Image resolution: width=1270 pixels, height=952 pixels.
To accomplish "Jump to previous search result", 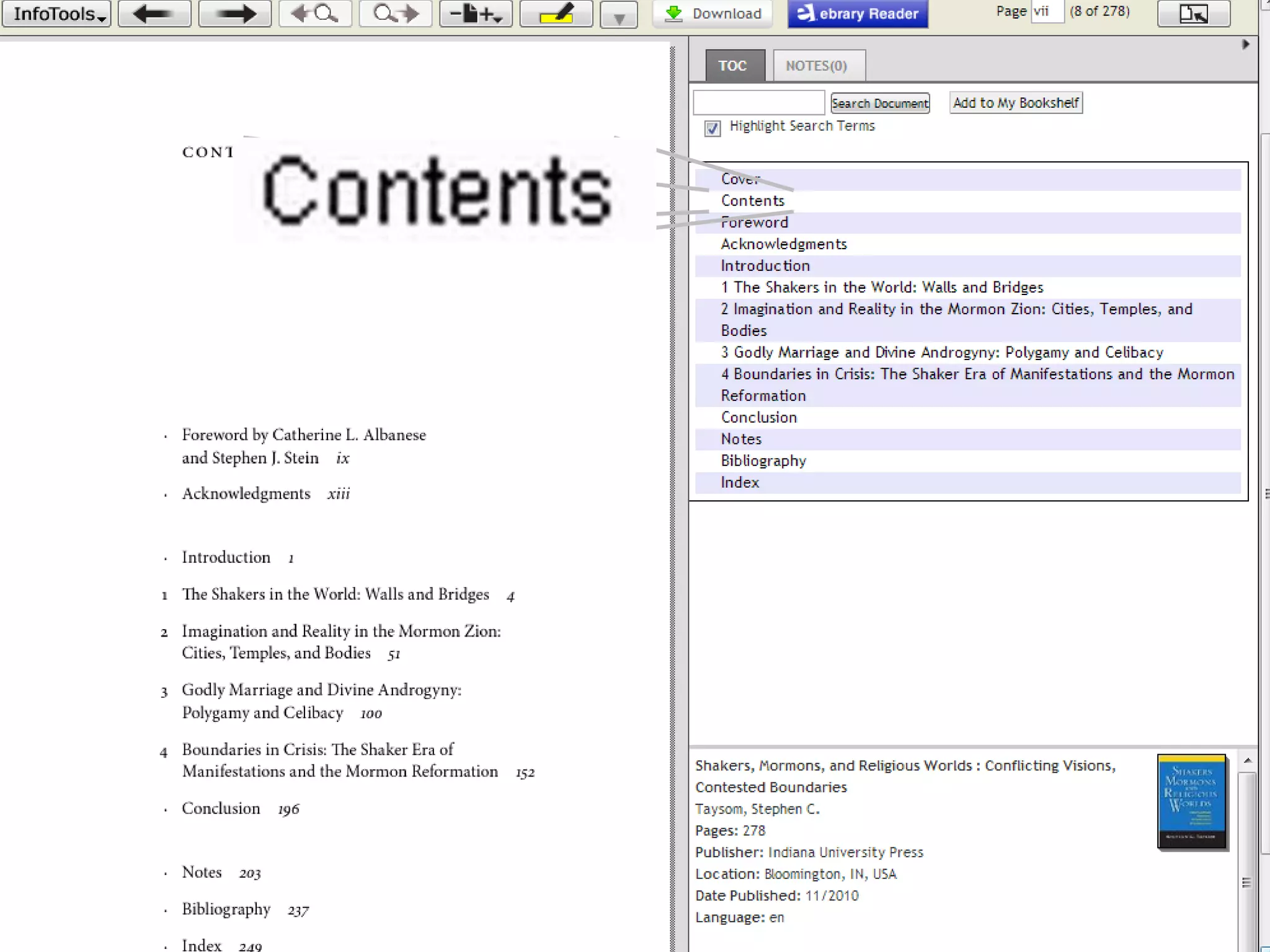I will click(x=315, y=14).
